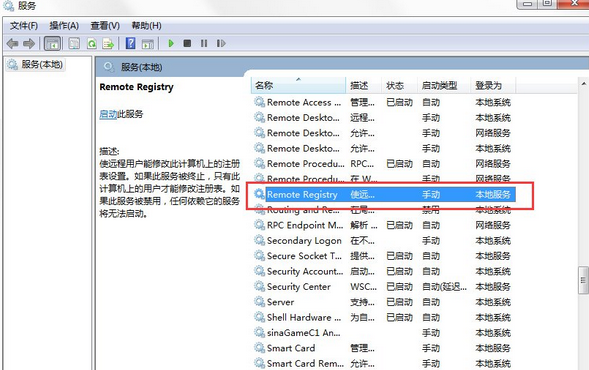
Task: Start the service with green play icon
Action: point(171,44)
